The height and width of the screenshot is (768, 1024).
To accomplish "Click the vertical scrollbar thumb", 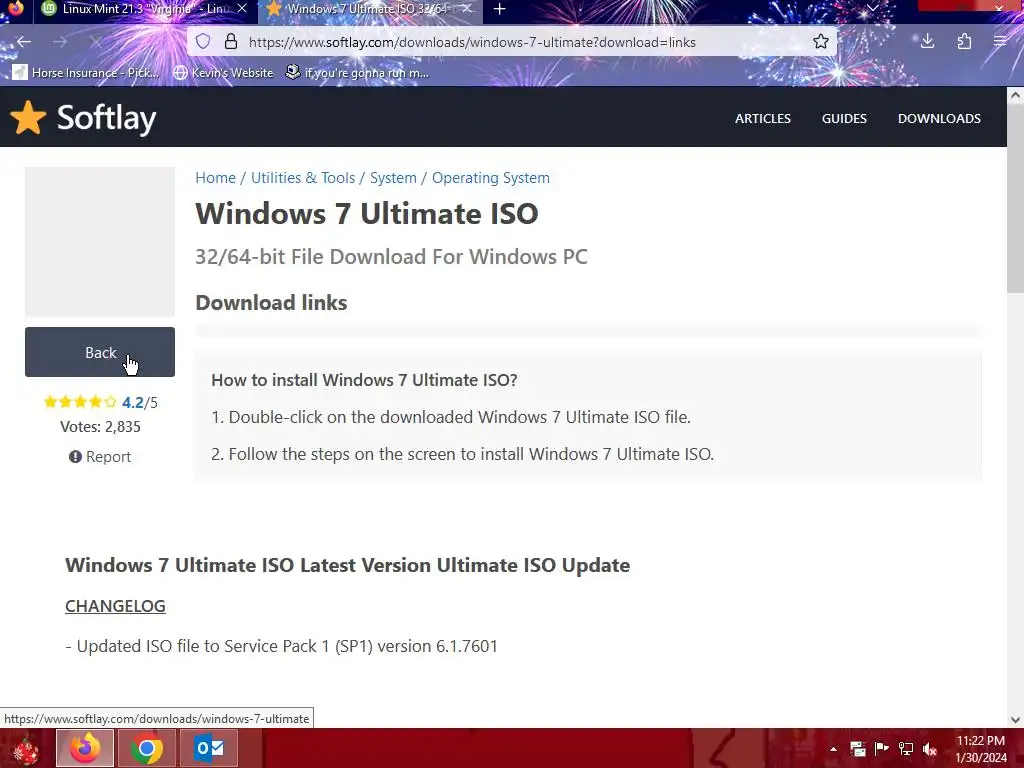I will (x=1015, y=198).
